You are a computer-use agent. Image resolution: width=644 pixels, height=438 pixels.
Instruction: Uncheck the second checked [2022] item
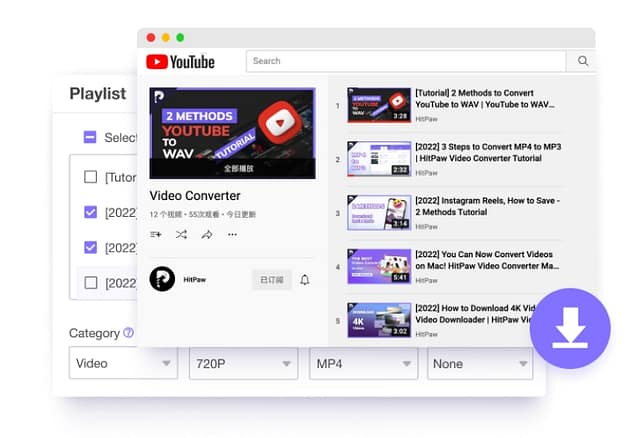90,247
